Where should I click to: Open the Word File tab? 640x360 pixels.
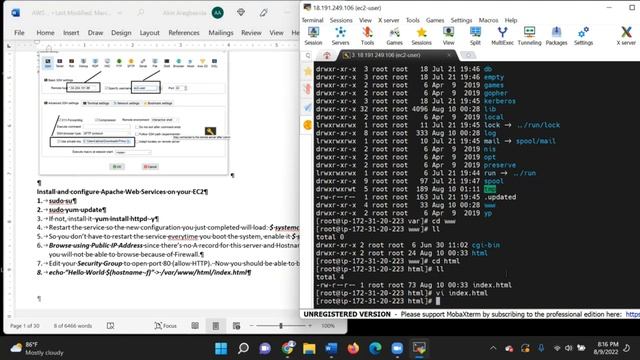tap(19, 33)
